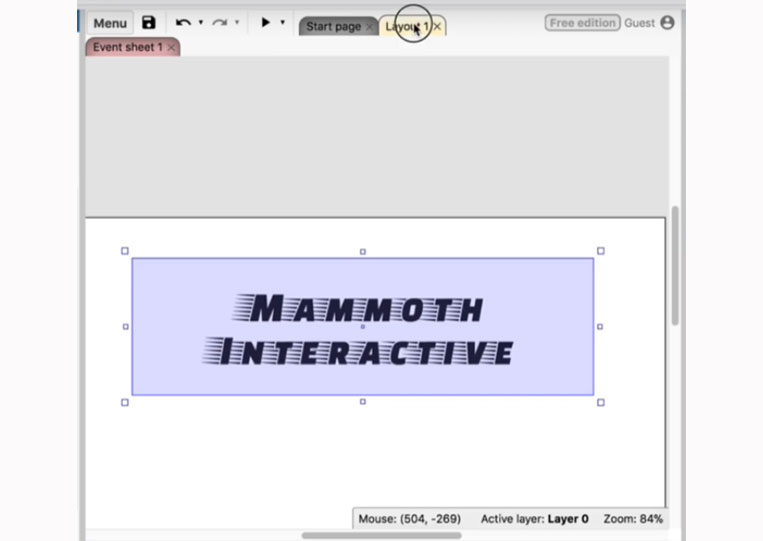Click the sprite's center origin point

coord(363,327)
